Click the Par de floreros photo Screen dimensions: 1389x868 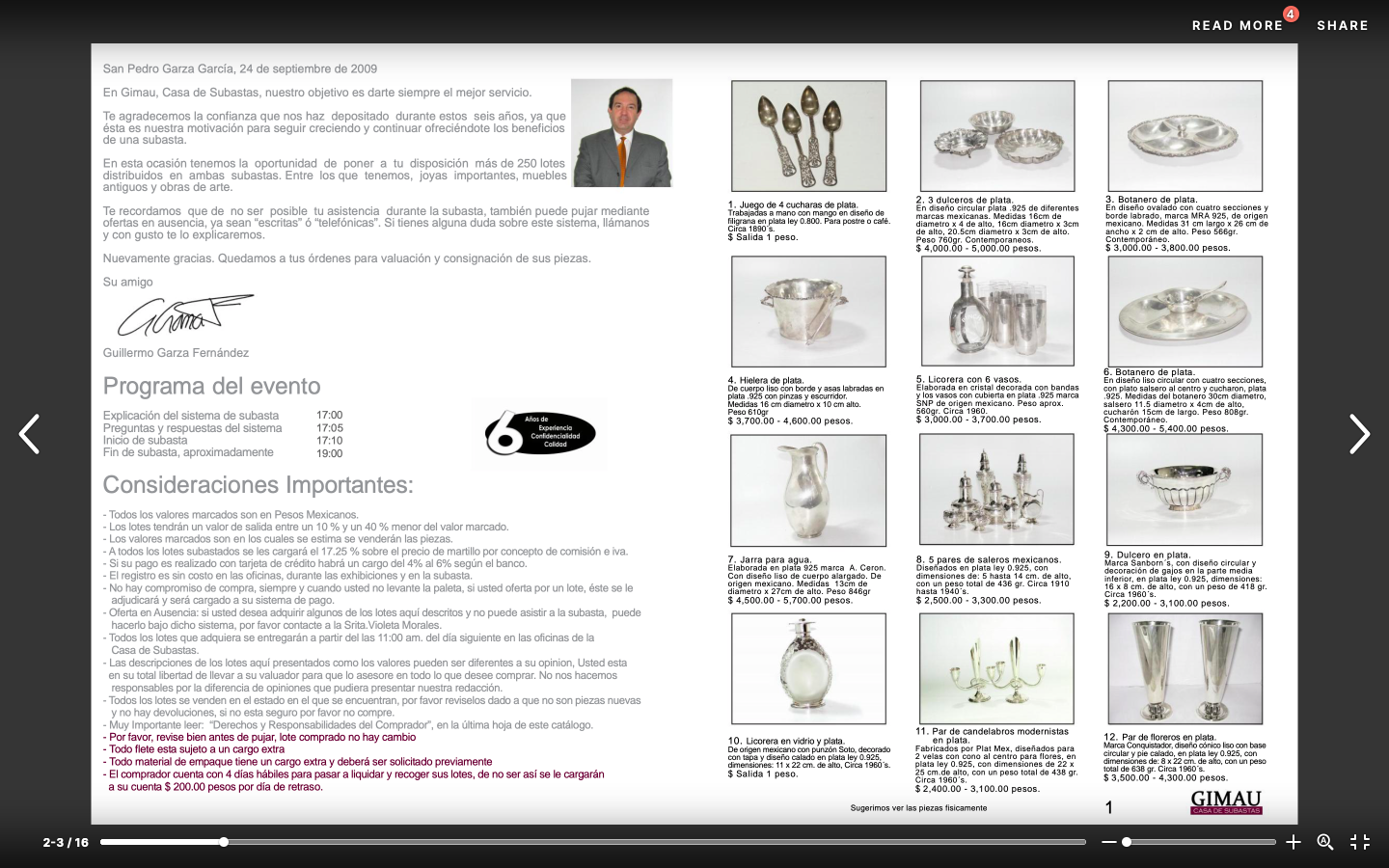1185,669
